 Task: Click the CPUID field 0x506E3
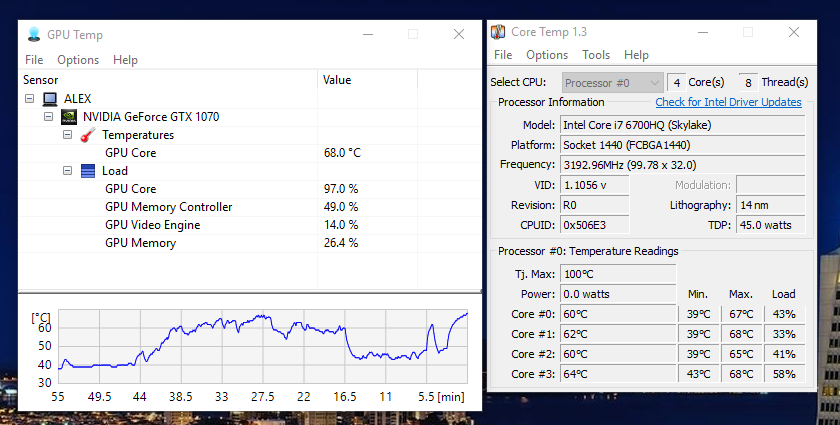coord(595,225)
